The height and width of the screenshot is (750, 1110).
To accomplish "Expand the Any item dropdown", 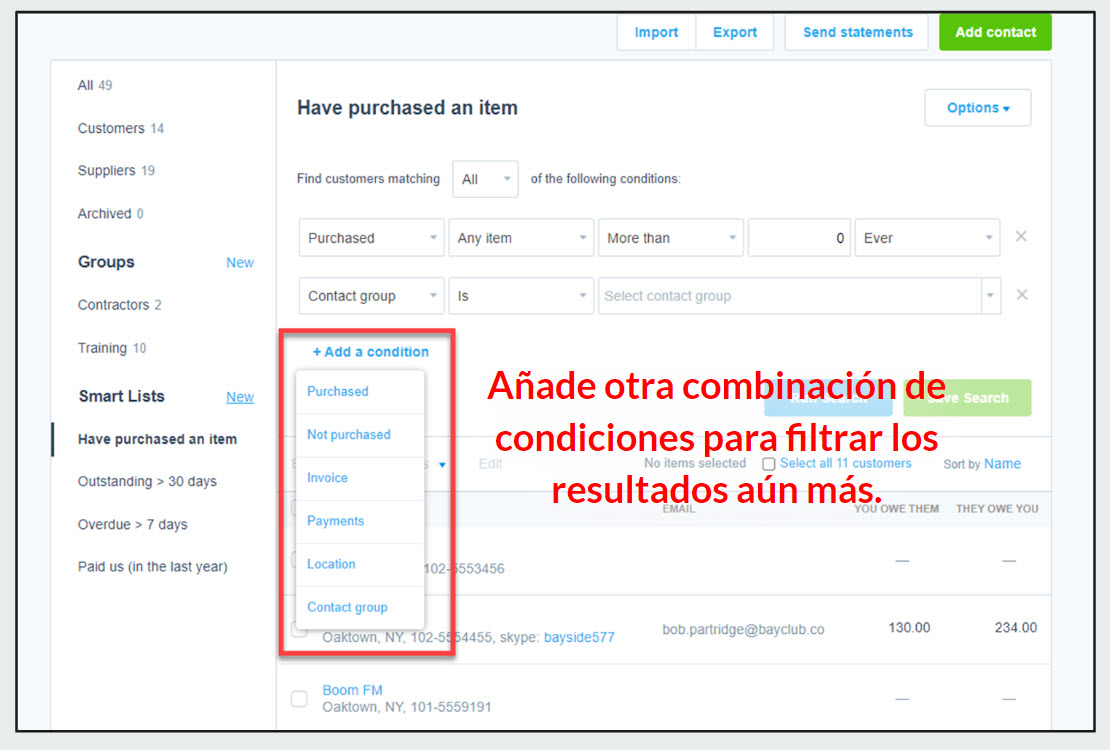I will [521, 238].
